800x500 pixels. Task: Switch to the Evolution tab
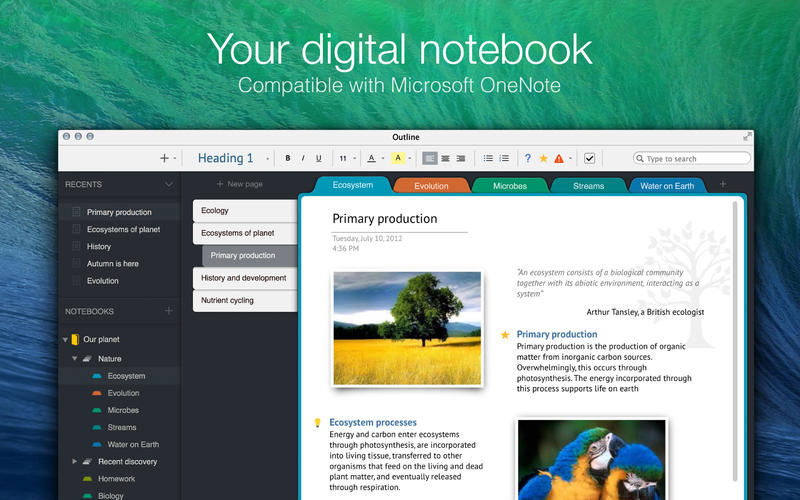(431, 186)
